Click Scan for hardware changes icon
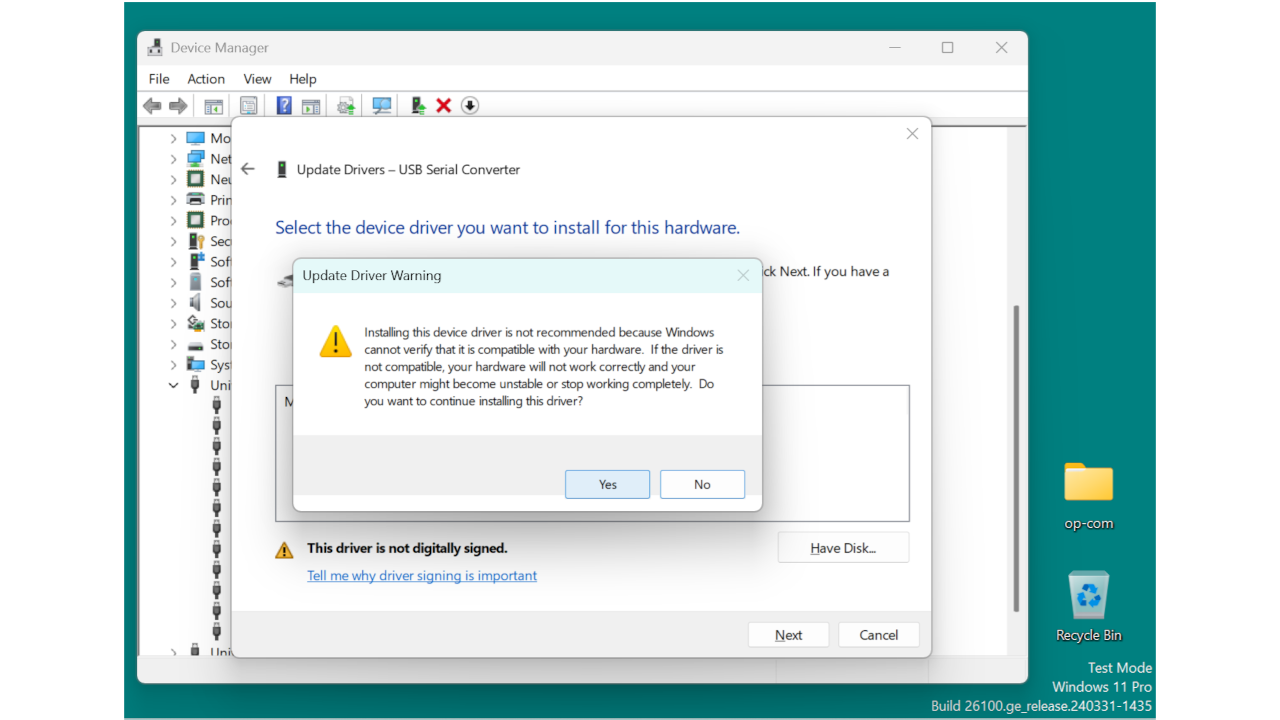The height and width of the screenshot is (720, 1280). (x=381, y=105)
